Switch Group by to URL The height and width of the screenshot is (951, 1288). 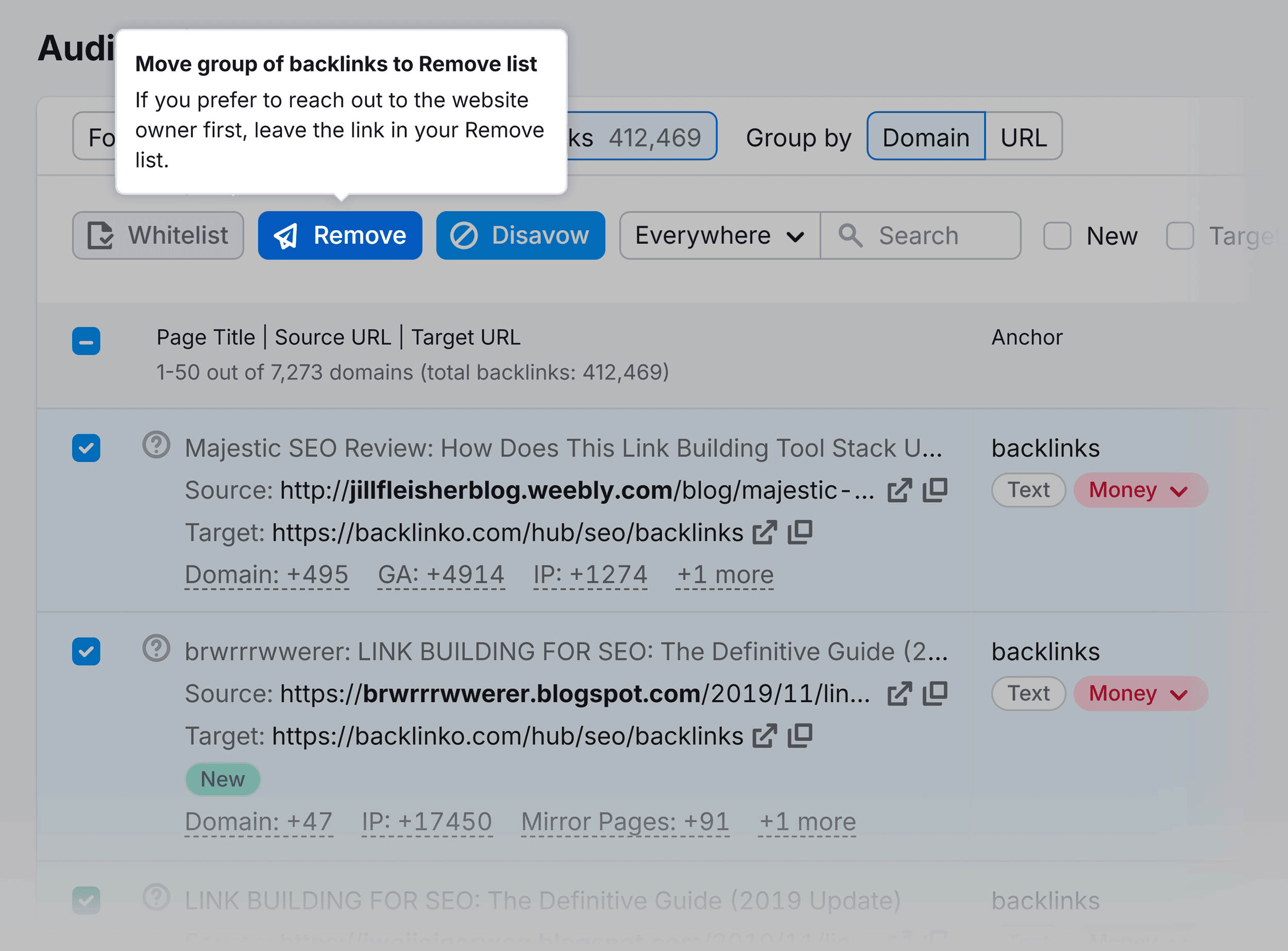(1023, 137)
